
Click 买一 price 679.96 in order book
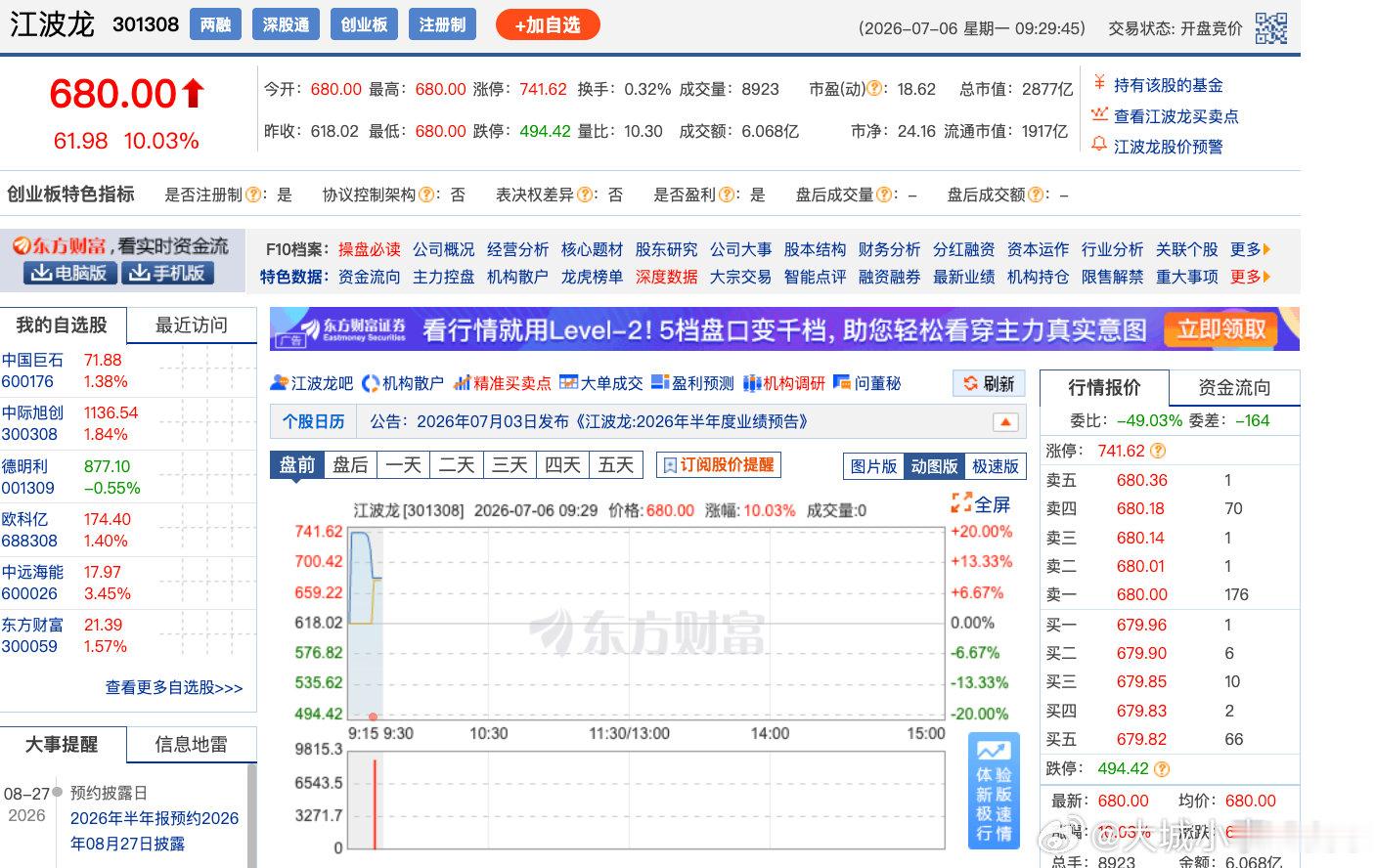click(1142, 625)
